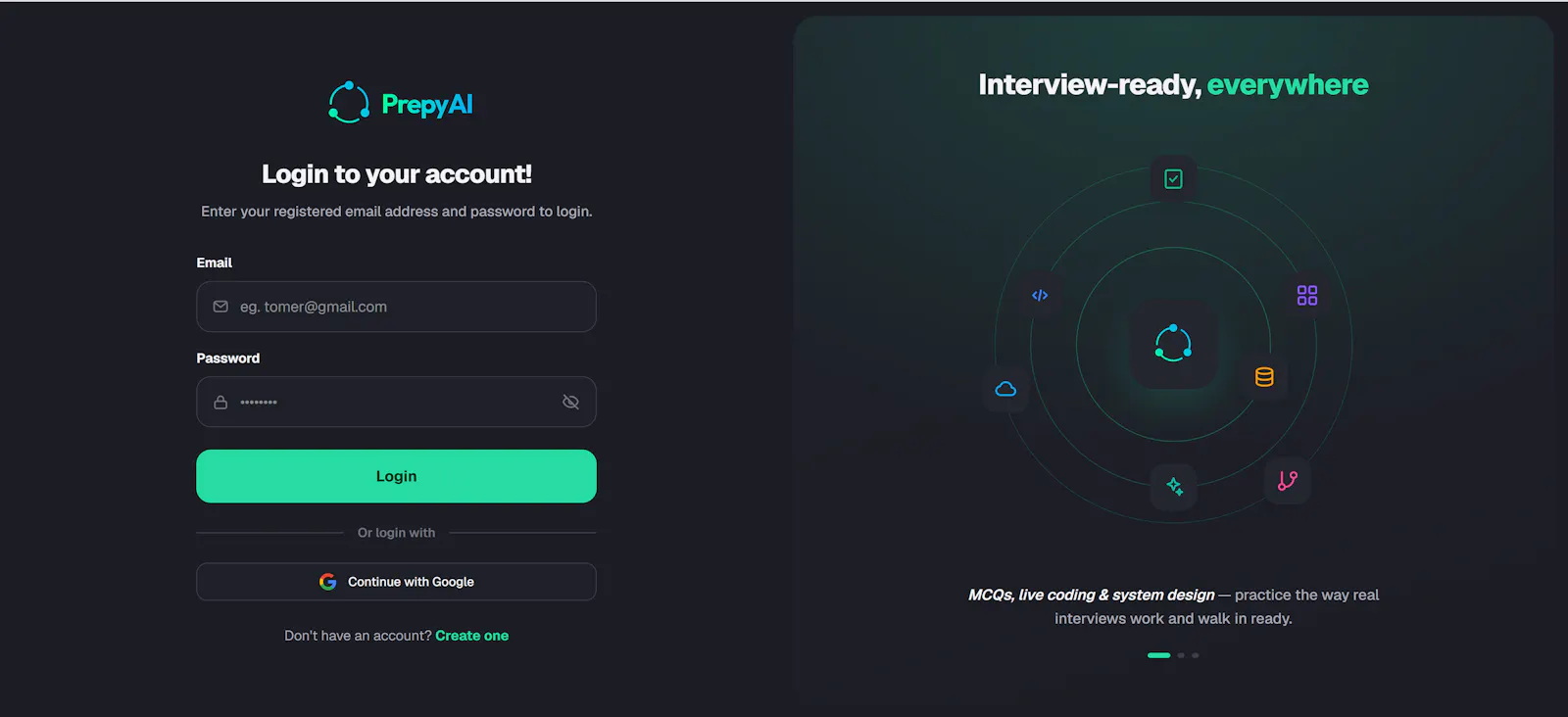Click the 'Or login with' text

click(x=396, y=533)
